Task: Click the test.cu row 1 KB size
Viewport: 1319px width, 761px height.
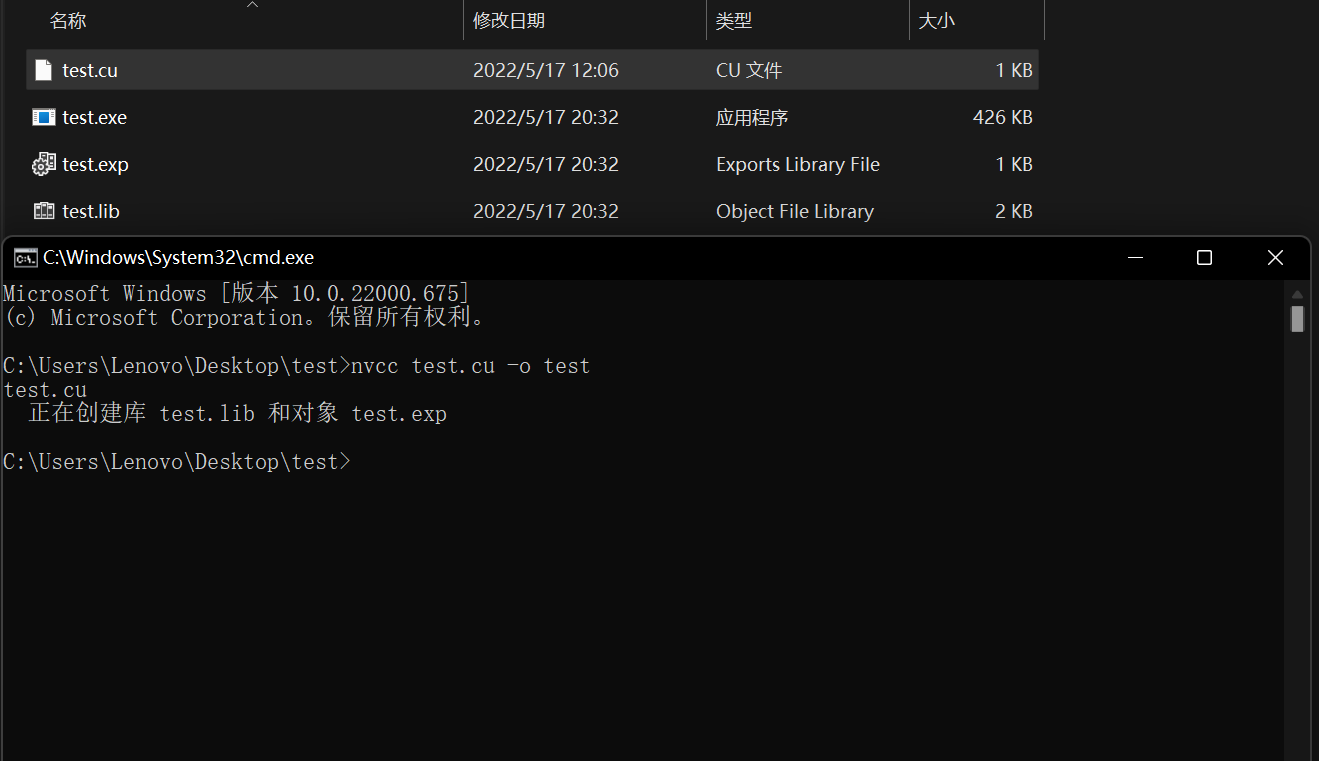Action: pos(1014,70)
